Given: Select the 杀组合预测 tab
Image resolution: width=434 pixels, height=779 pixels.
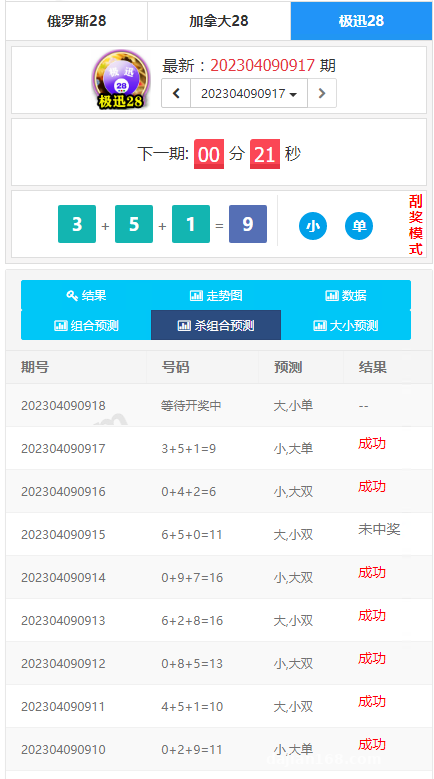Looking at the screenshot, I should (216, 325).
